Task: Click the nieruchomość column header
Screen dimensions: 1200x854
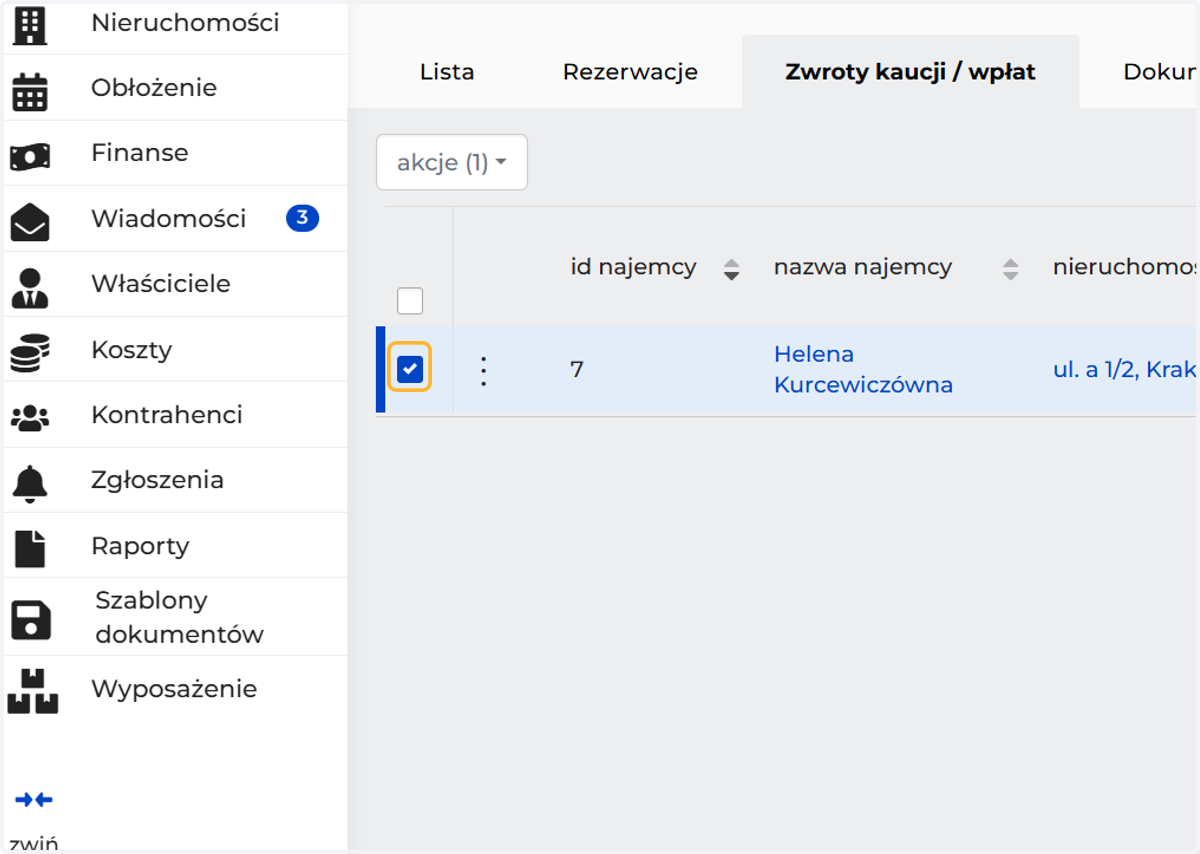Action: pyautogui.click(x=1126, y=268)
